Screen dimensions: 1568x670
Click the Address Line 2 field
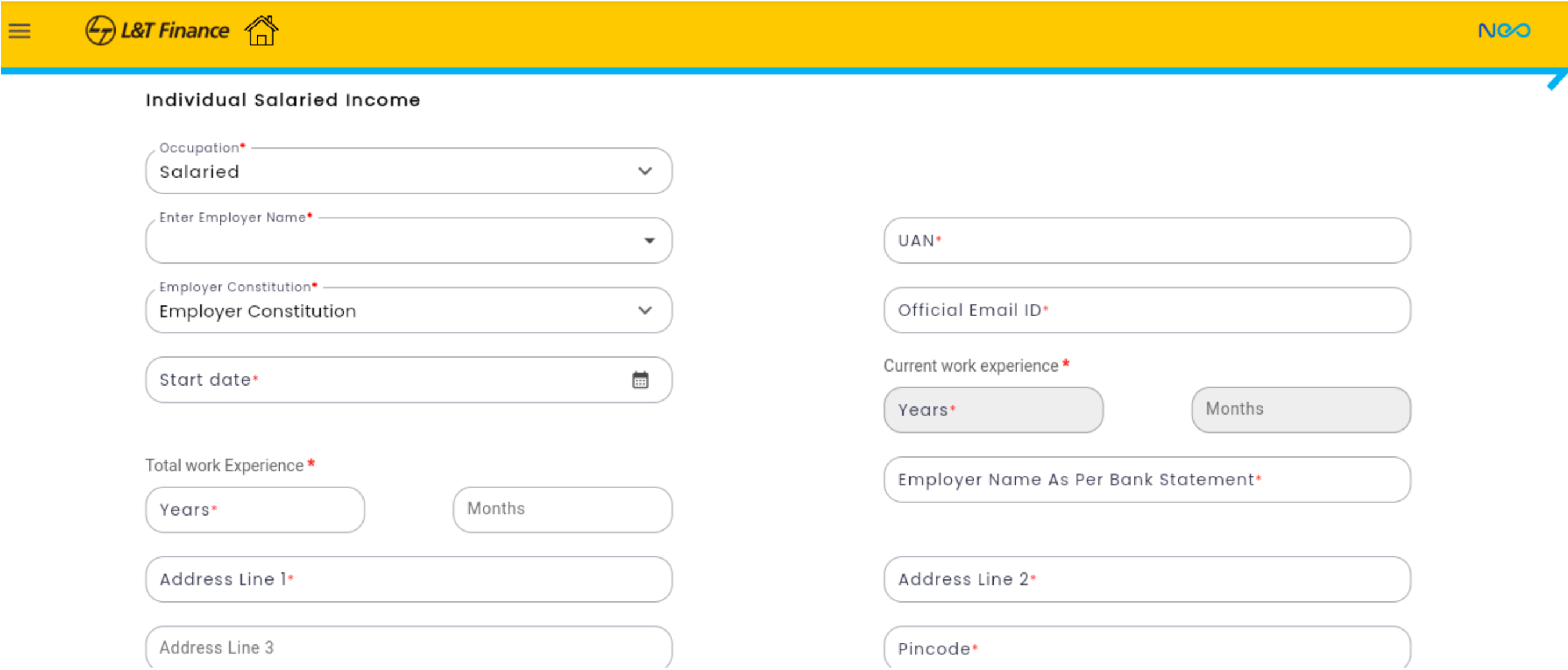[1146, 580]
